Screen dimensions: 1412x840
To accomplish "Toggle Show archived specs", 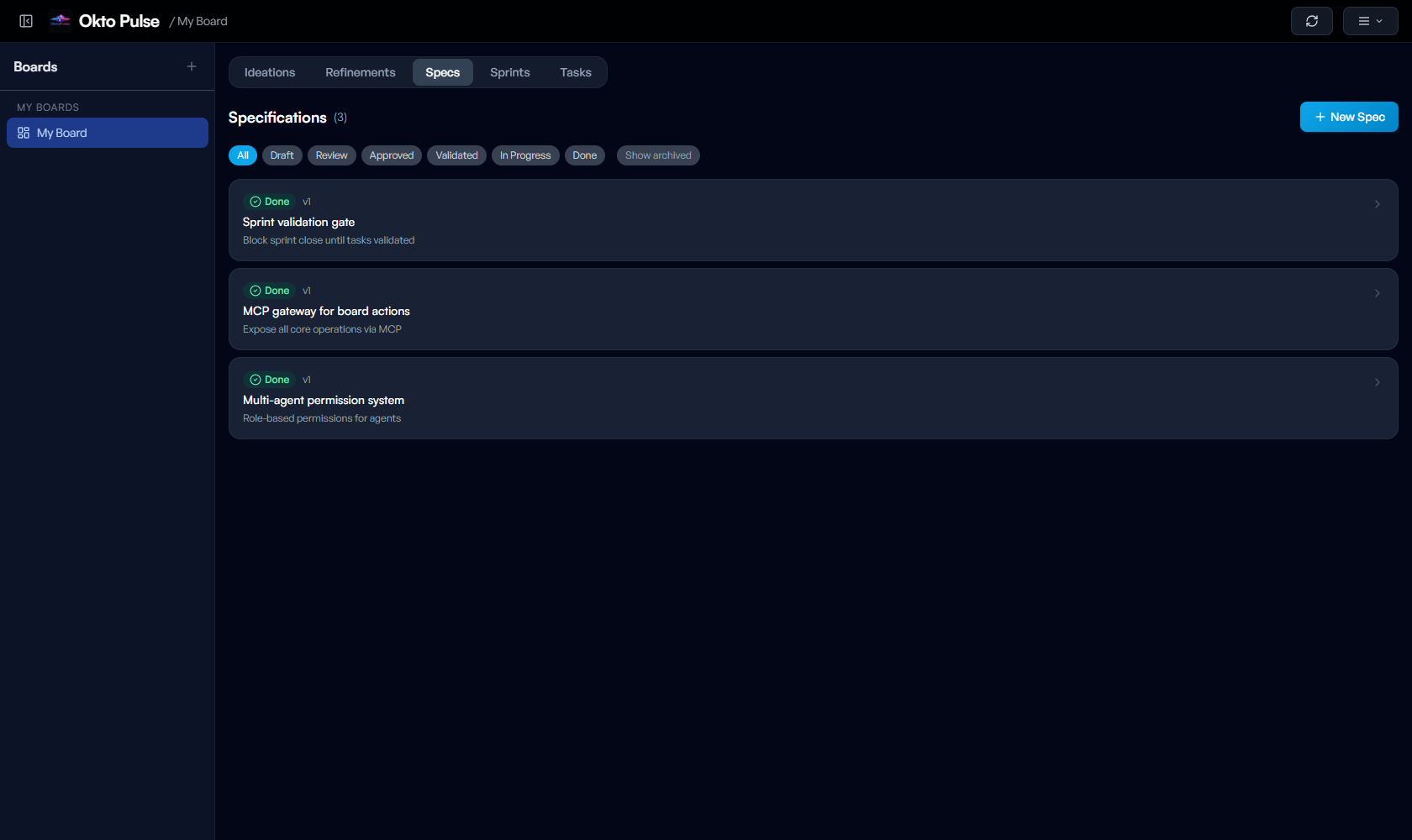I will [658, 155].
